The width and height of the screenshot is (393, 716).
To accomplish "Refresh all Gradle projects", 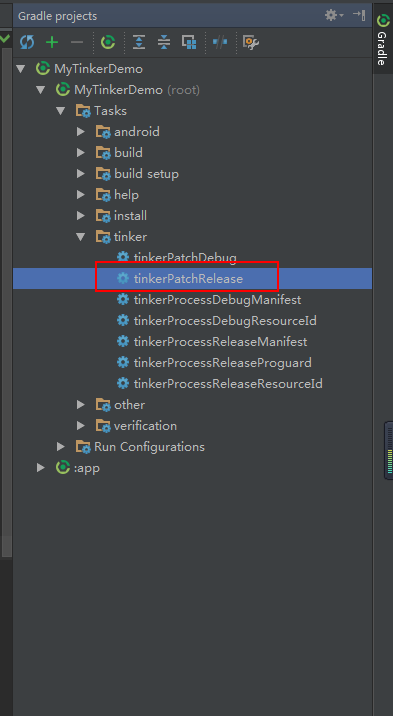I will click(27, 42).
